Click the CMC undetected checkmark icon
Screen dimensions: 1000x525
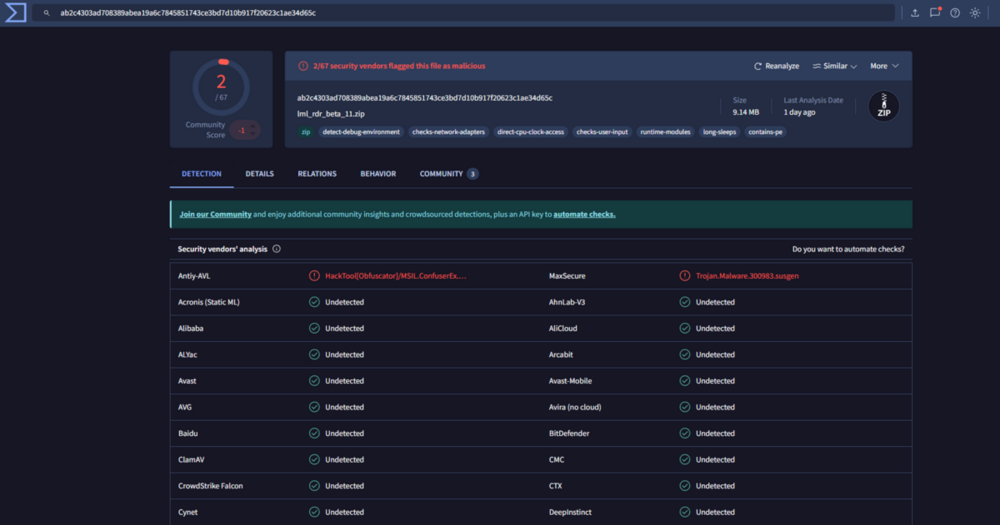(684, 459)
